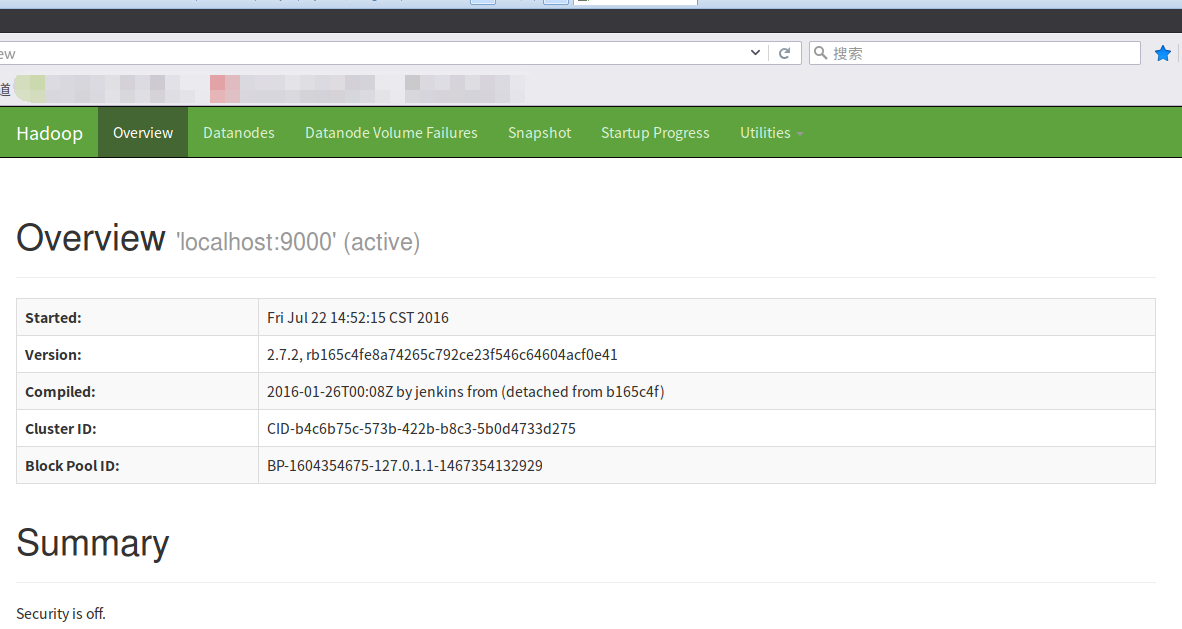Image resolution: width=1182 pixels, height=629 pixels.
Task: Open the Overview tab
Action: point(142,133)
